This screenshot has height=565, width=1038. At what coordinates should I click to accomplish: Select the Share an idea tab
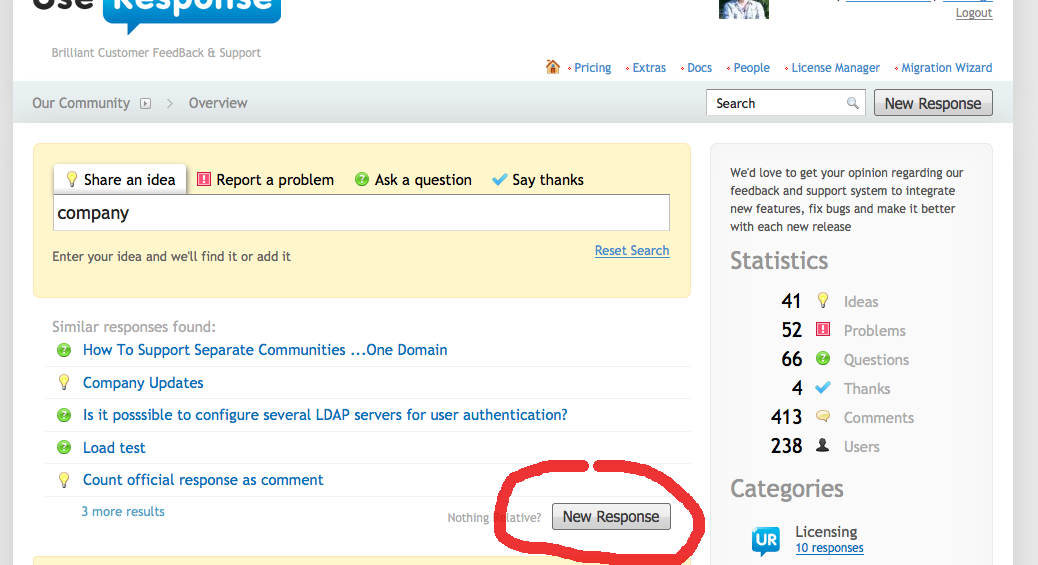(120, 180)
